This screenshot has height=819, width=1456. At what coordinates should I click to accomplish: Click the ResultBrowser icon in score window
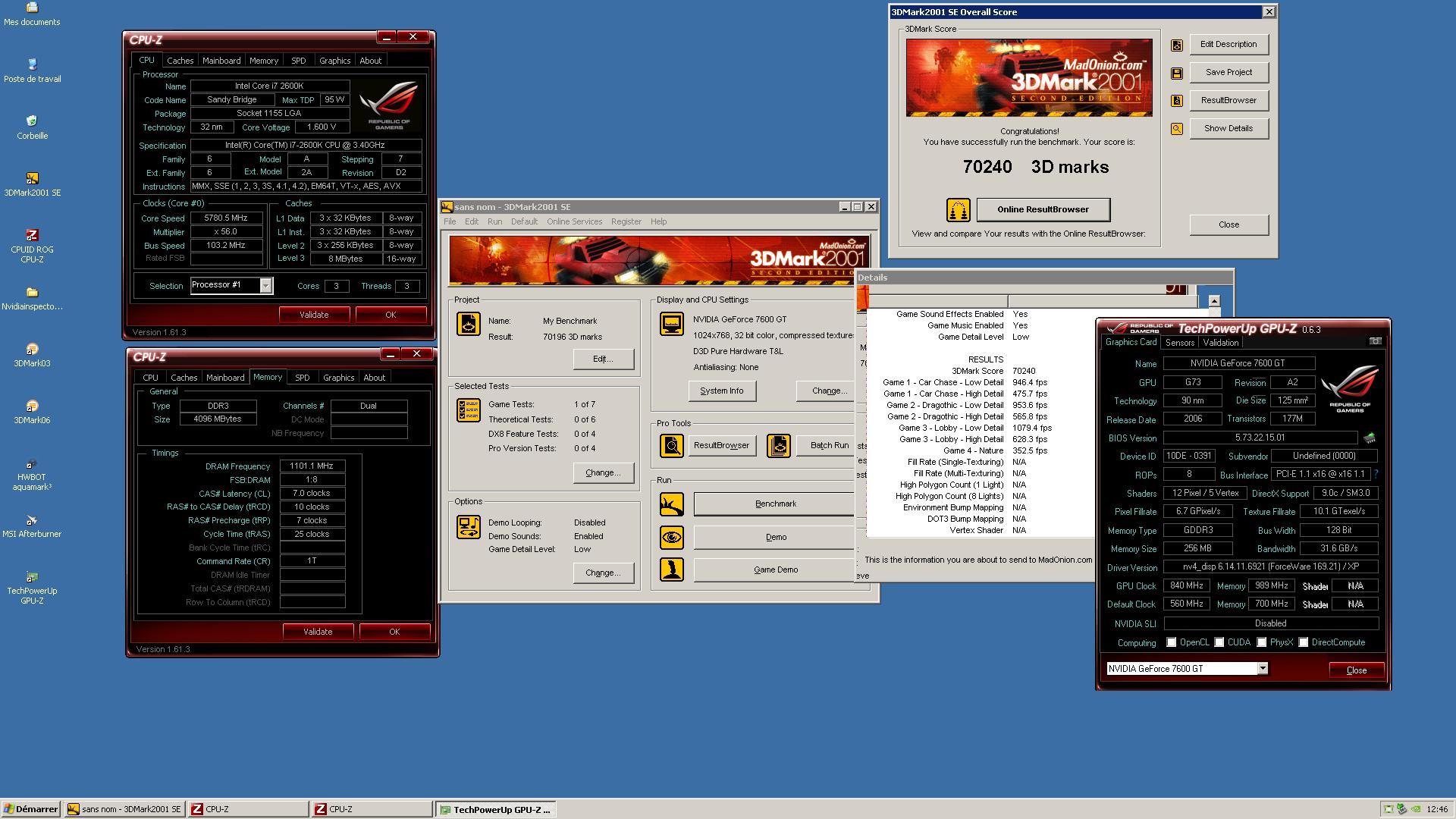(x=1177, y=101)
